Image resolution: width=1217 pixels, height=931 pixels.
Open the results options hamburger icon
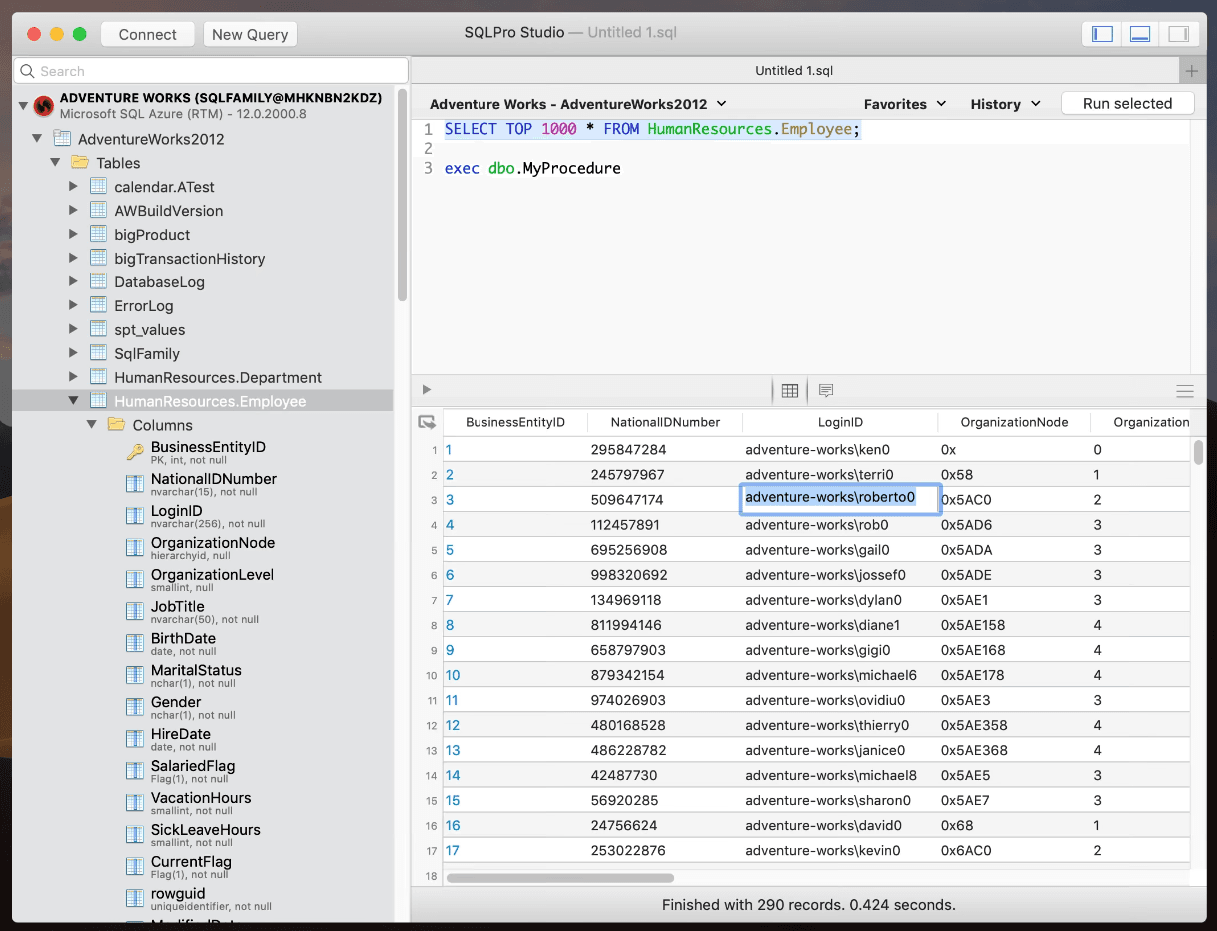pyautogui.click(x=1185, y=391)
